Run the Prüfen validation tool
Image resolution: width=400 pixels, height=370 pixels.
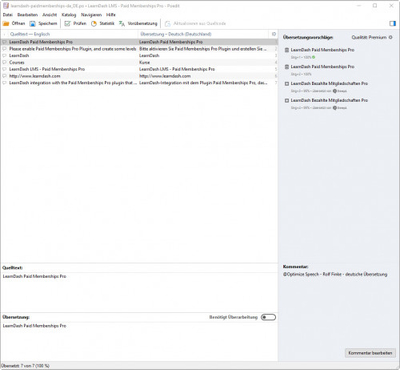pyautogui.click(x=76, y=23)
